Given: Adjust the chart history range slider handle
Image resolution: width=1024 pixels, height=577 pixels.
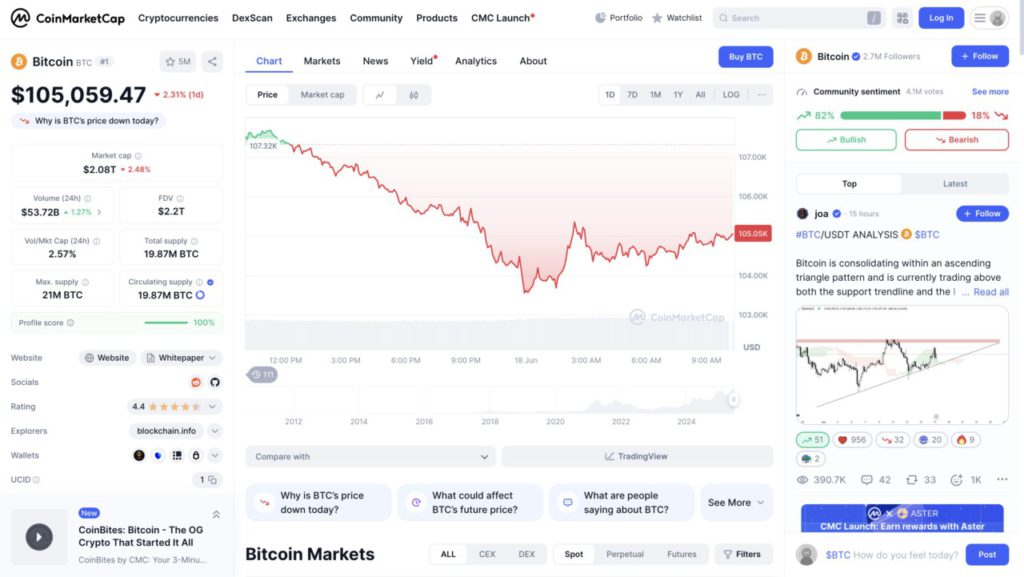Looking at the screenshot, I should click(733, 399).
